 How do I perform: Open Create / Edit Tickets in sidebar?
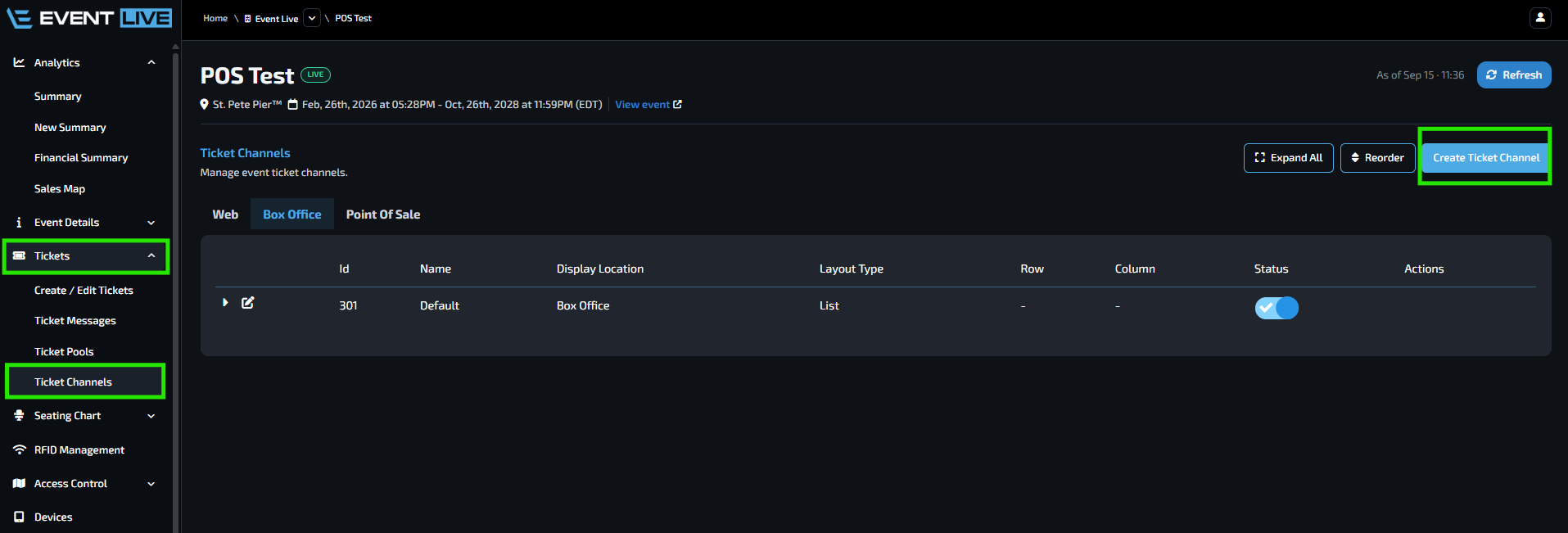84,291
